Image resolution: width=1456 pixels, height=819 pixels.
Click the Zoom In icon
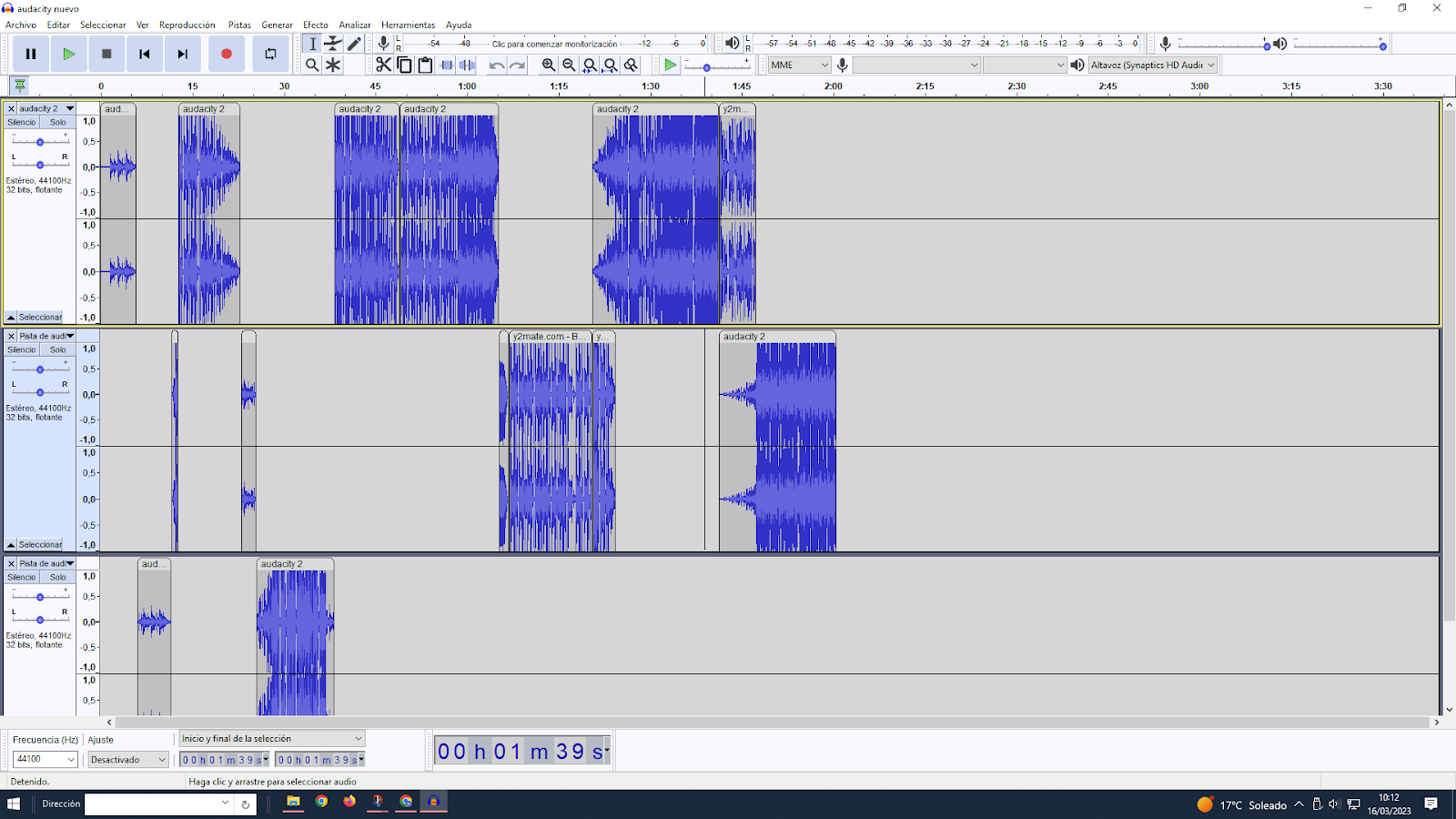[x=549, y=65]
